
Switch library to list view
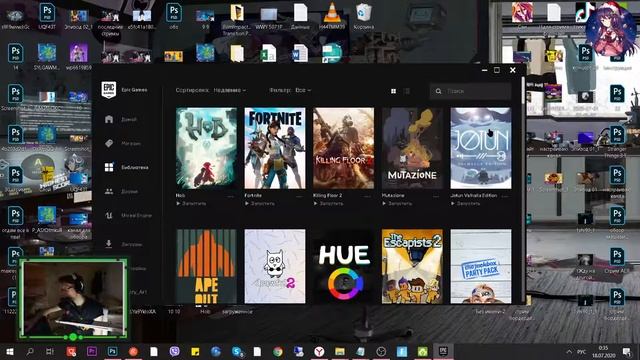click(407, 91)
